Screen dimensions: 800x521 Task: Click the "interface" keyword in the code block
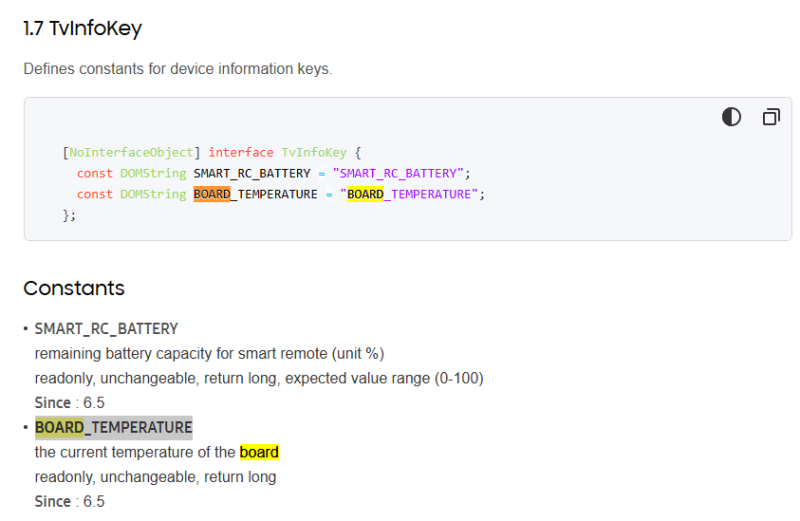point(240,153)
